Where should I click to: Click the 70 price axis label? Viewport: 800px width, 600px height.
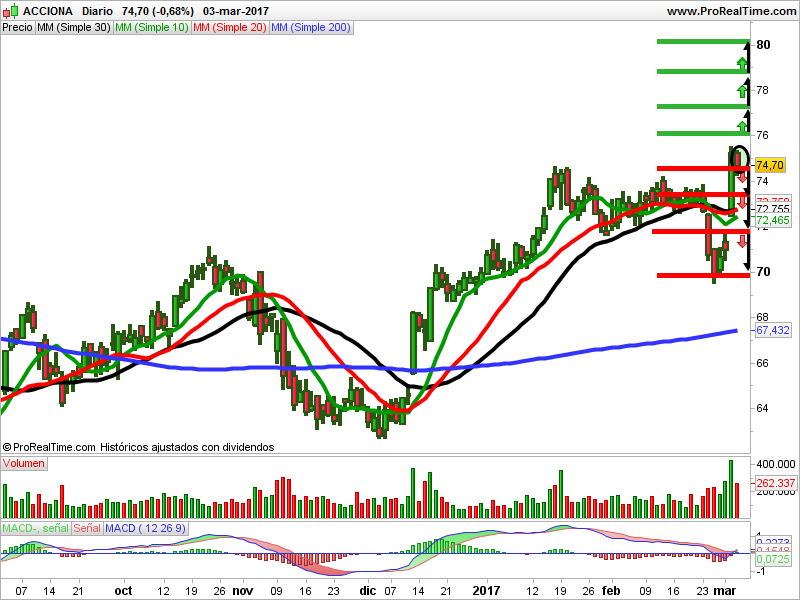pos(763,272)
